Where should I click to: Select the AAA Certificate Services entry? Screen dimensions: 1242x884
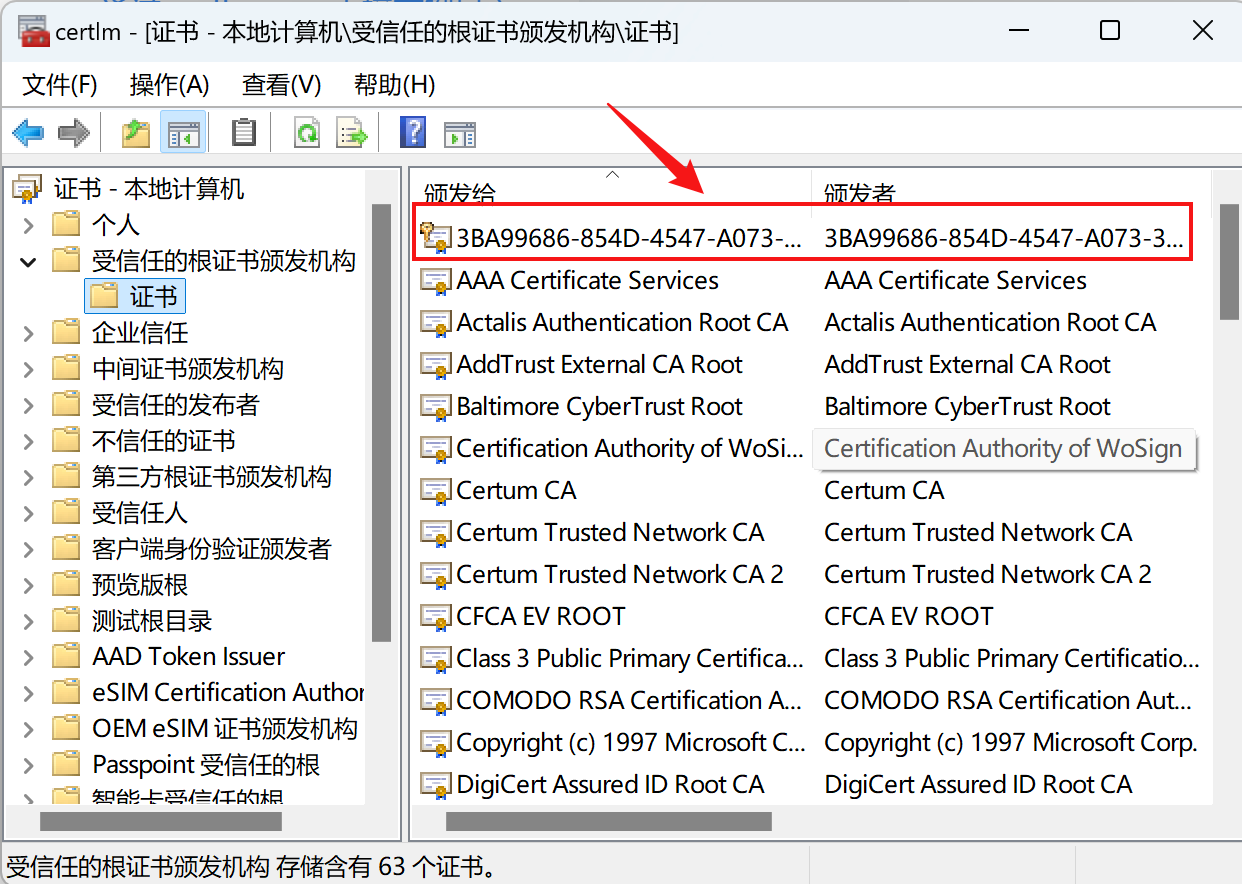(x=587, y=280)
